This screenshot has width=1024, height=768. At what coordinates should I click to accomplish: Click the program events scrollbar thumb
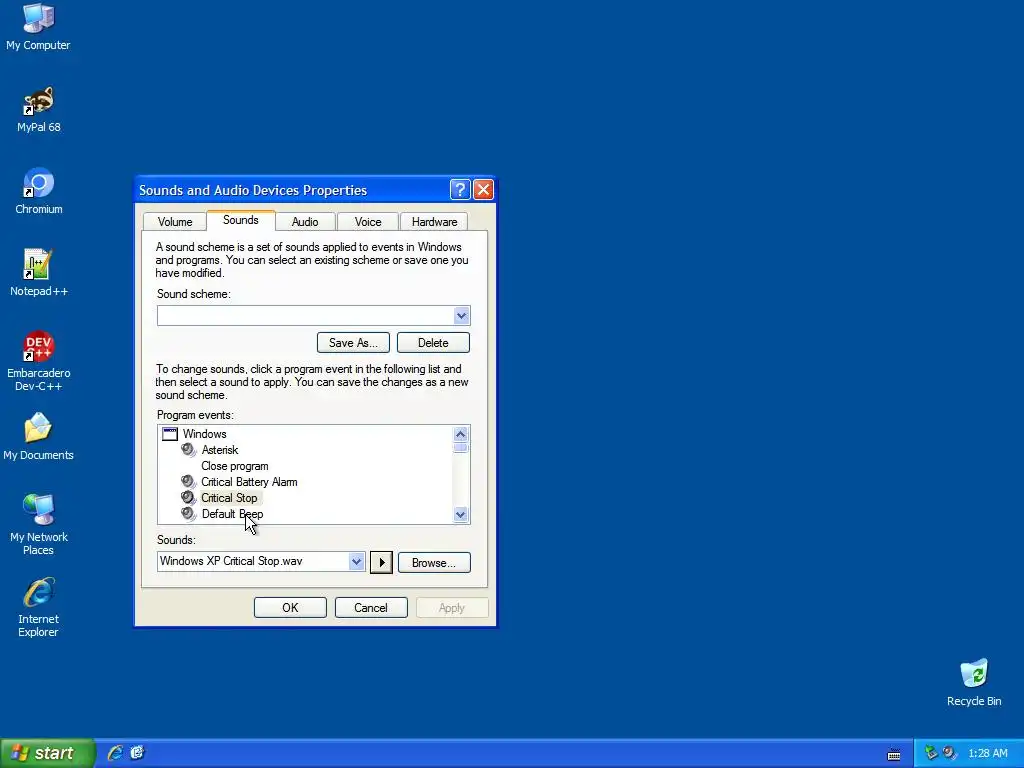(460, 448)
